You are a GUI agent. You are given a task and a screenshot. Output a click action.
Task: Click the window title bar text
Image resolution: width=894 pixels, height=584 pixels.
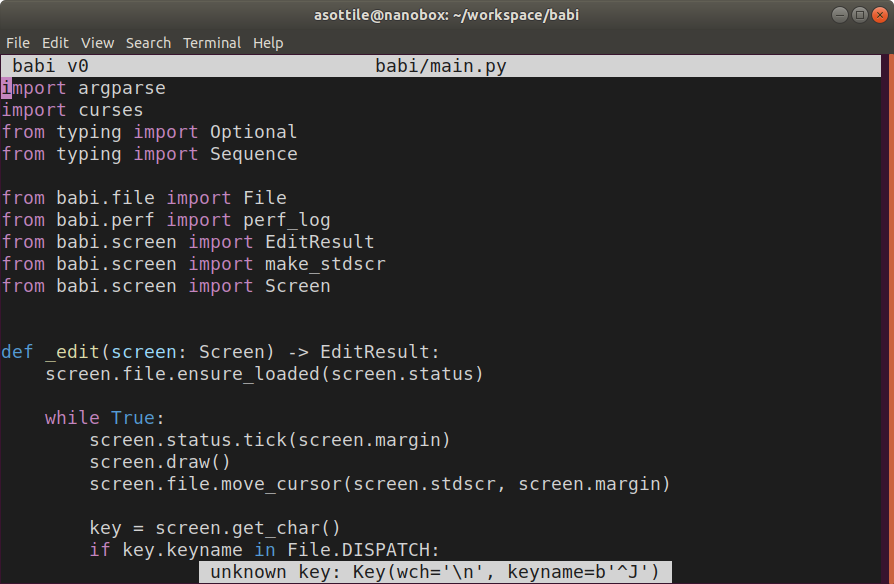pos(446,15)
